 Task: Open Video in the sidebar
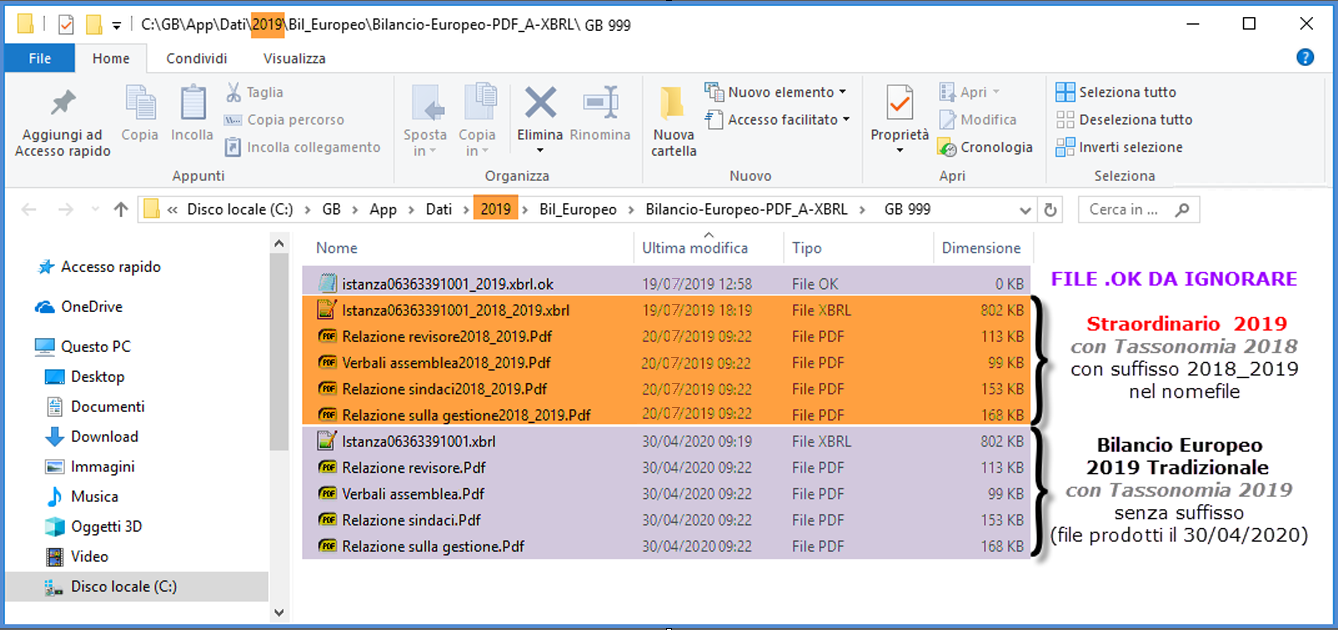pos(77,557)
